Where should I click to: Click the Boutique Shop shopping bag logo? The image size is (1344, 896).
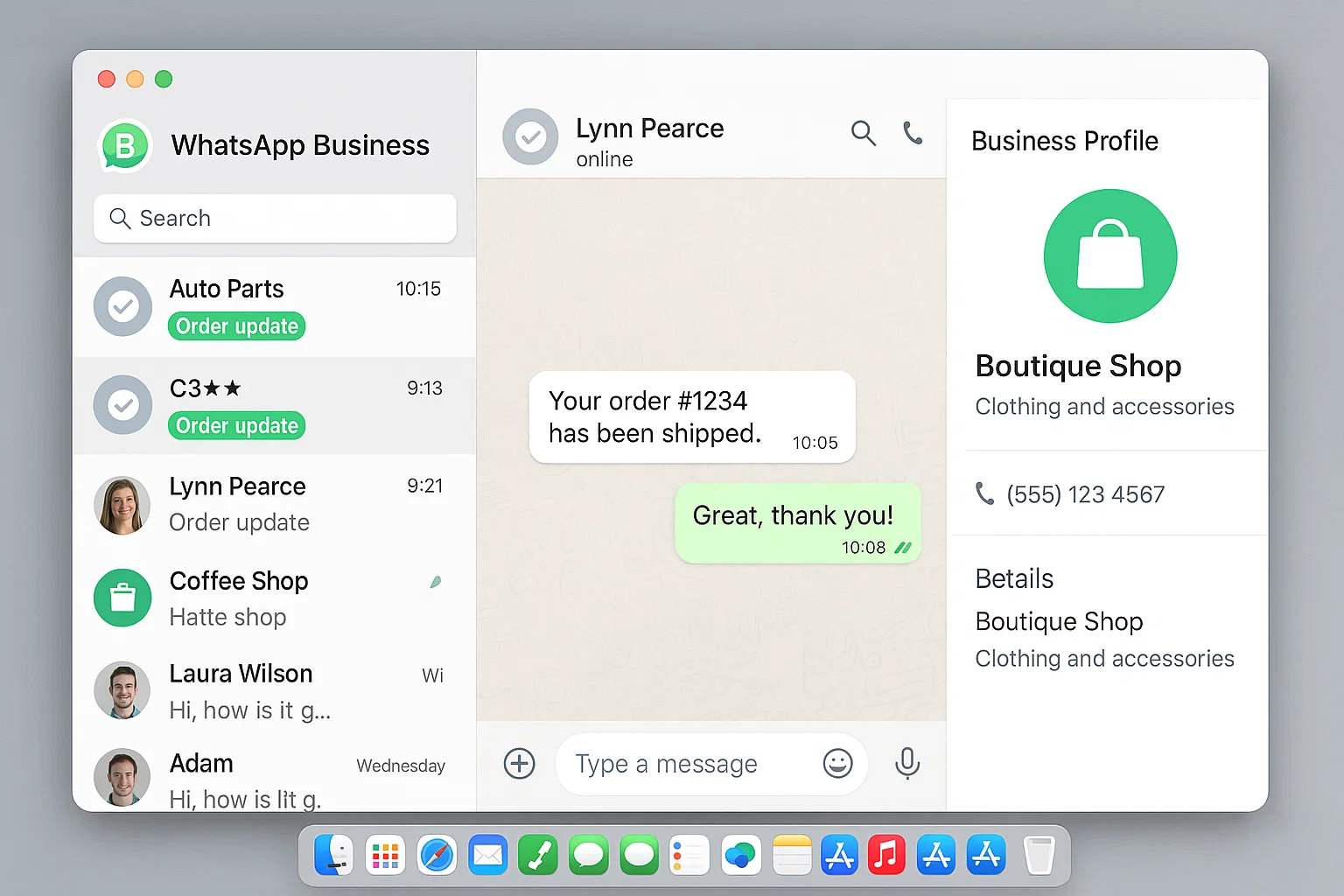click(1110, 255)
